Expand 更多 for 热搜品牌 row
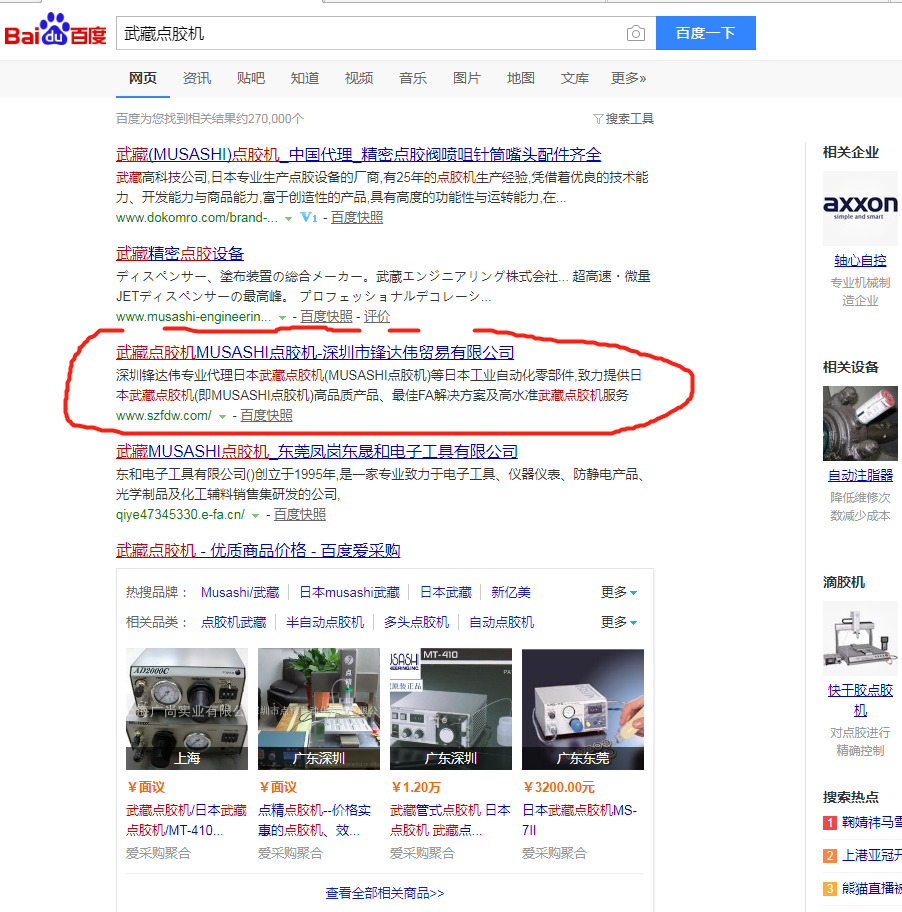 tap(619, 592)
